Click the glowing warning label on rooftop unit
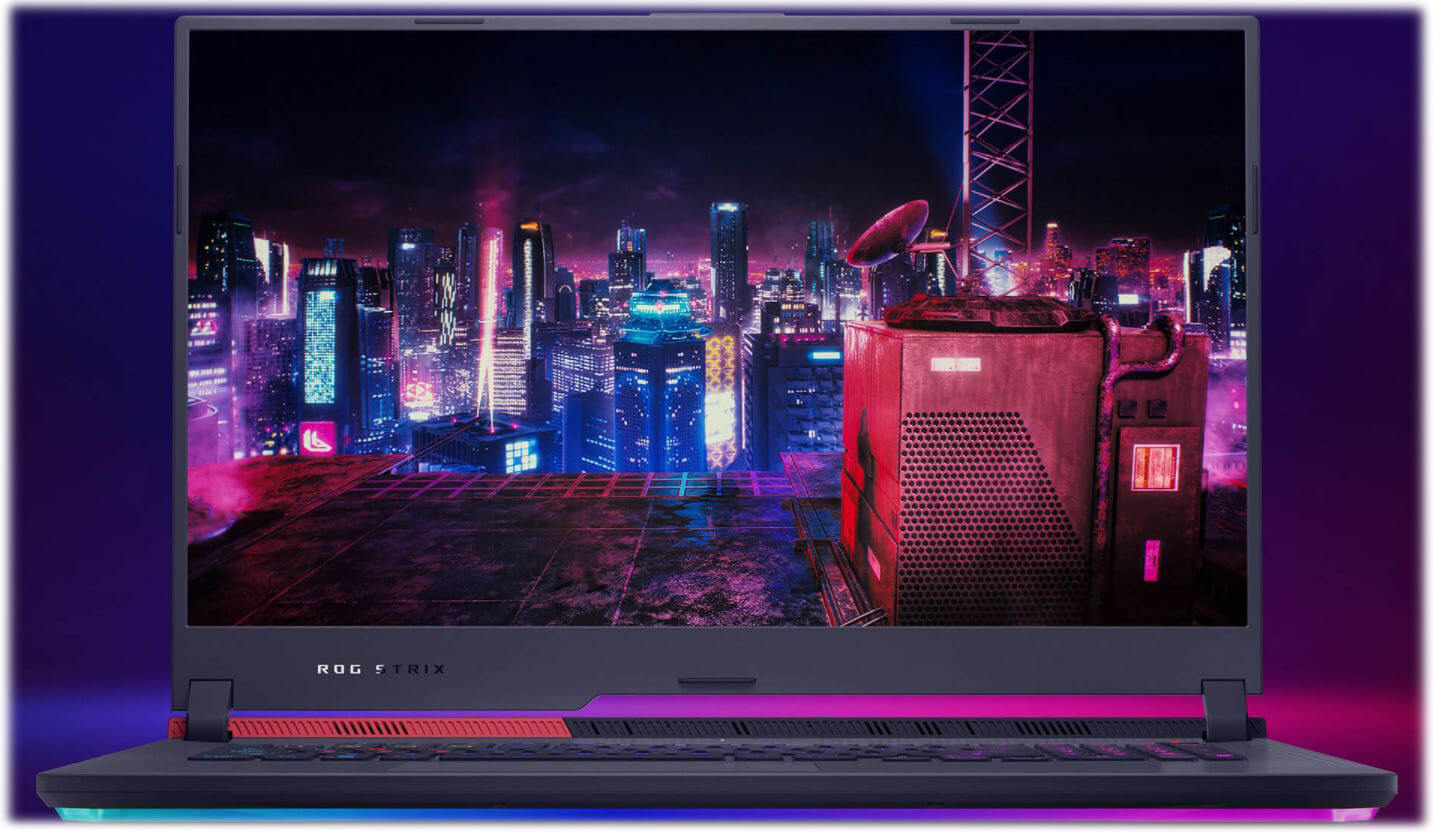1433x832 pixels. (1154, 467)
